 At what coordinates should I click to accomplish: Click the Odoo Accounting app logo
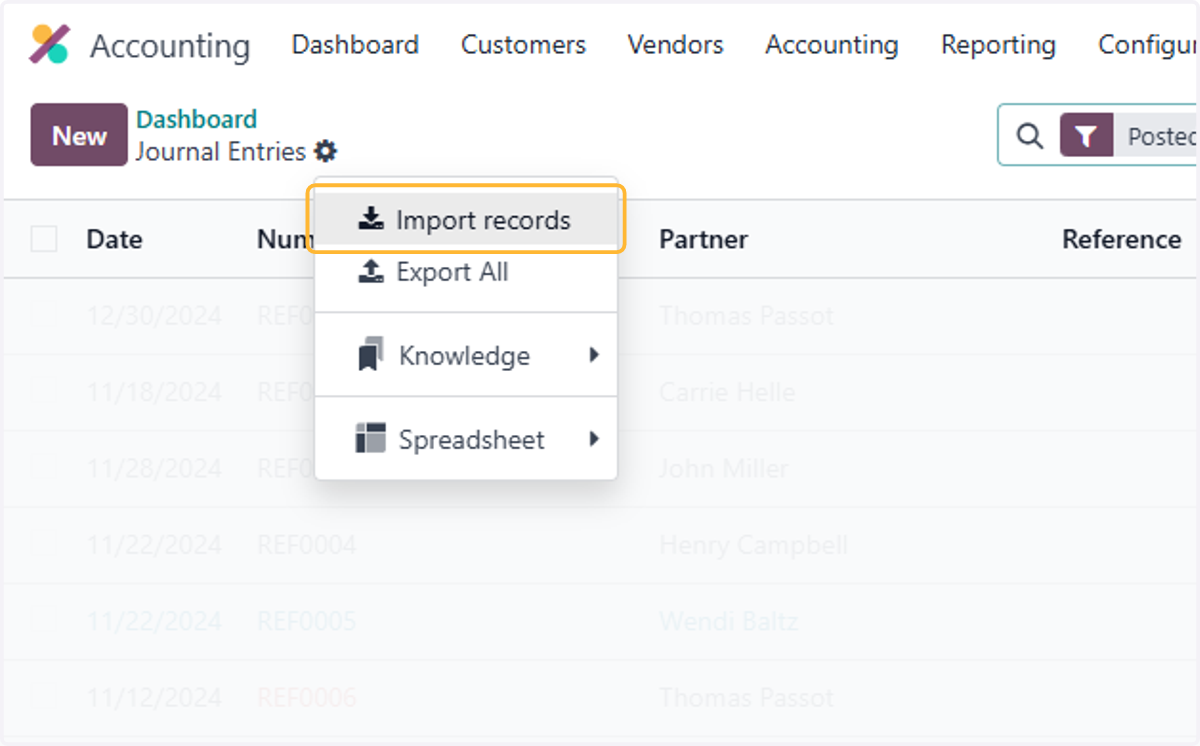click(50, 45)
